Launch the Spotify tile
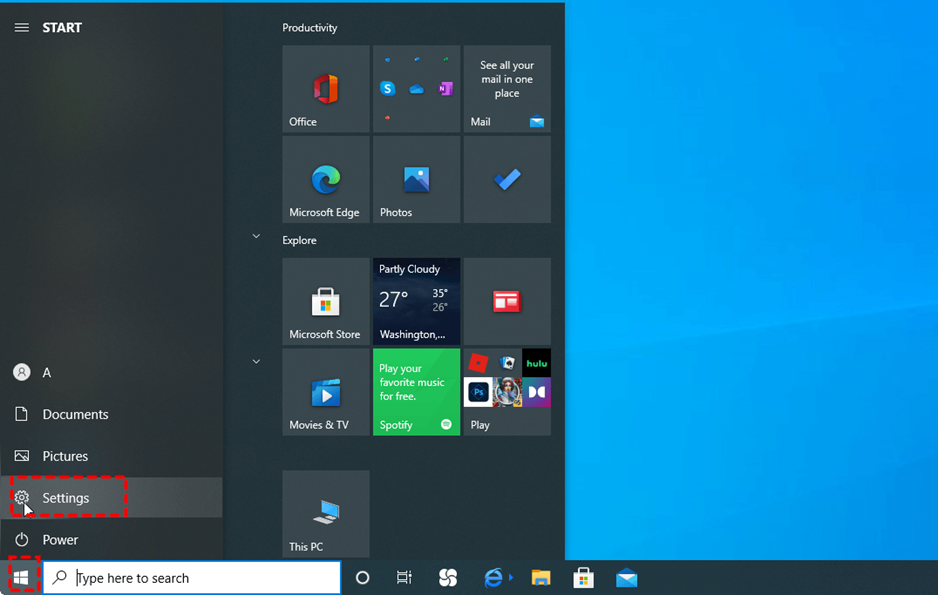The height and width of the screenshot is (595, 938). (x=416, y=392)
